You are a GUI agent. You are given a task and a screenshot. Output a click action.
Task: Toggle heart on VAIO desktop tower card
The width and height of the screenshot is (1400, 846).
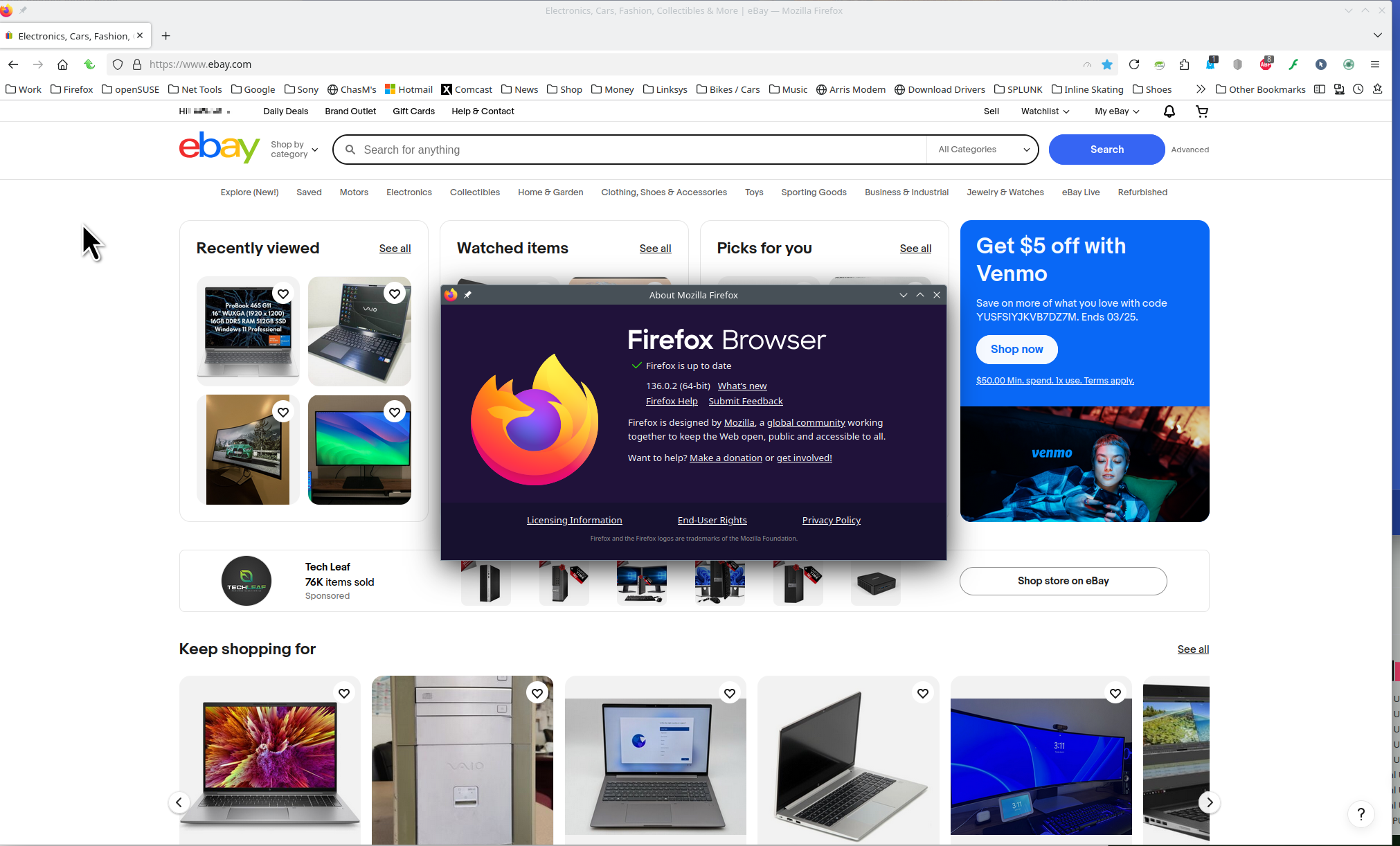click(x=537, y=693)
